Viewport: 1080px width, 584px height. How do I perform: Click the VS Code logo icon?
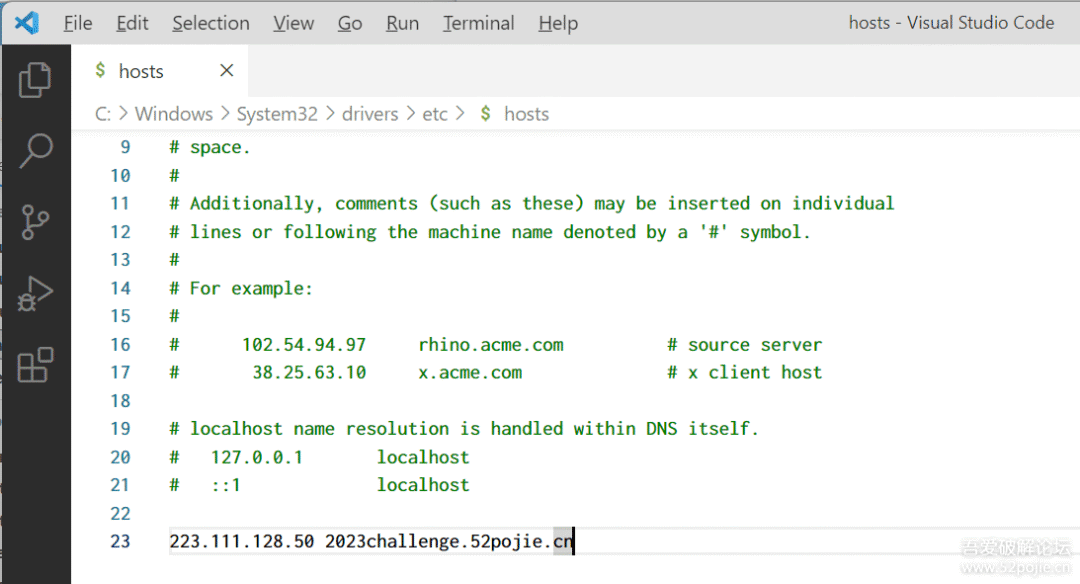[x=27, y=23]
